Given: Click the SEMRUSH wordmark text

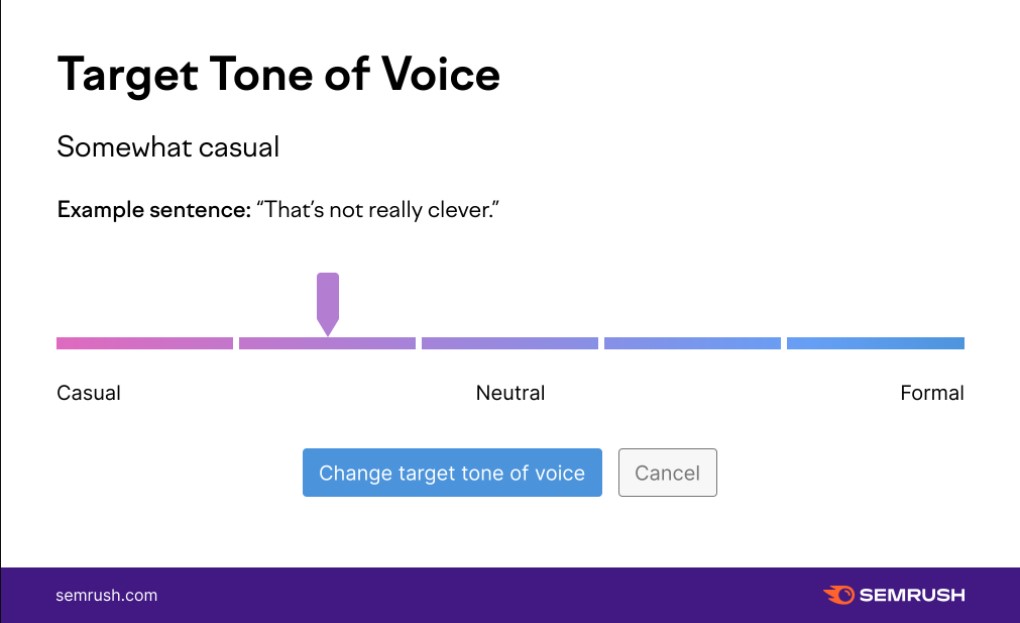Looking at the screenshot, I should click(x=910, y=595).
